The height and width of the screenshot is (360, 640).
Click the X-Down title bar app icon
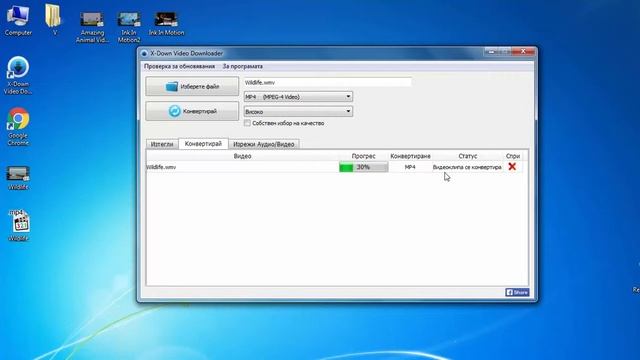(144, 53)
